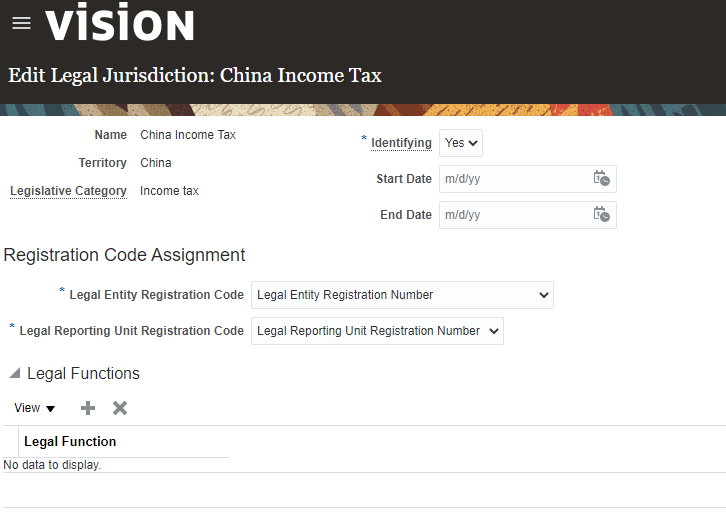This screenshot has height=531, width=726.
Task: Open the hamburger navigation menu
Action: 21,23
